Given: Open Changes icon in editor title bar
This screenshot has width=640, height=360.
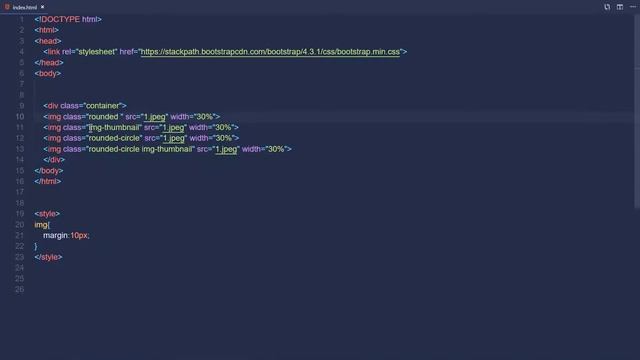Looking at the screenshot, I should [607, 7].
